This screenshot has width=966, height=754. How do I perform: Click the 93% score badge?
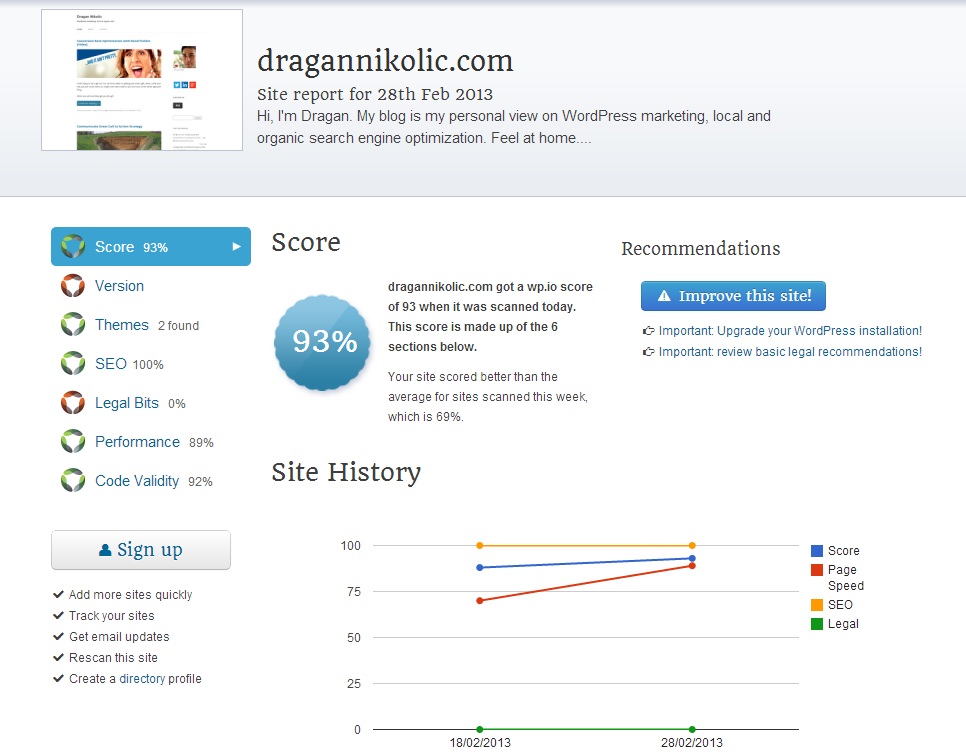(x=324, y=342)
